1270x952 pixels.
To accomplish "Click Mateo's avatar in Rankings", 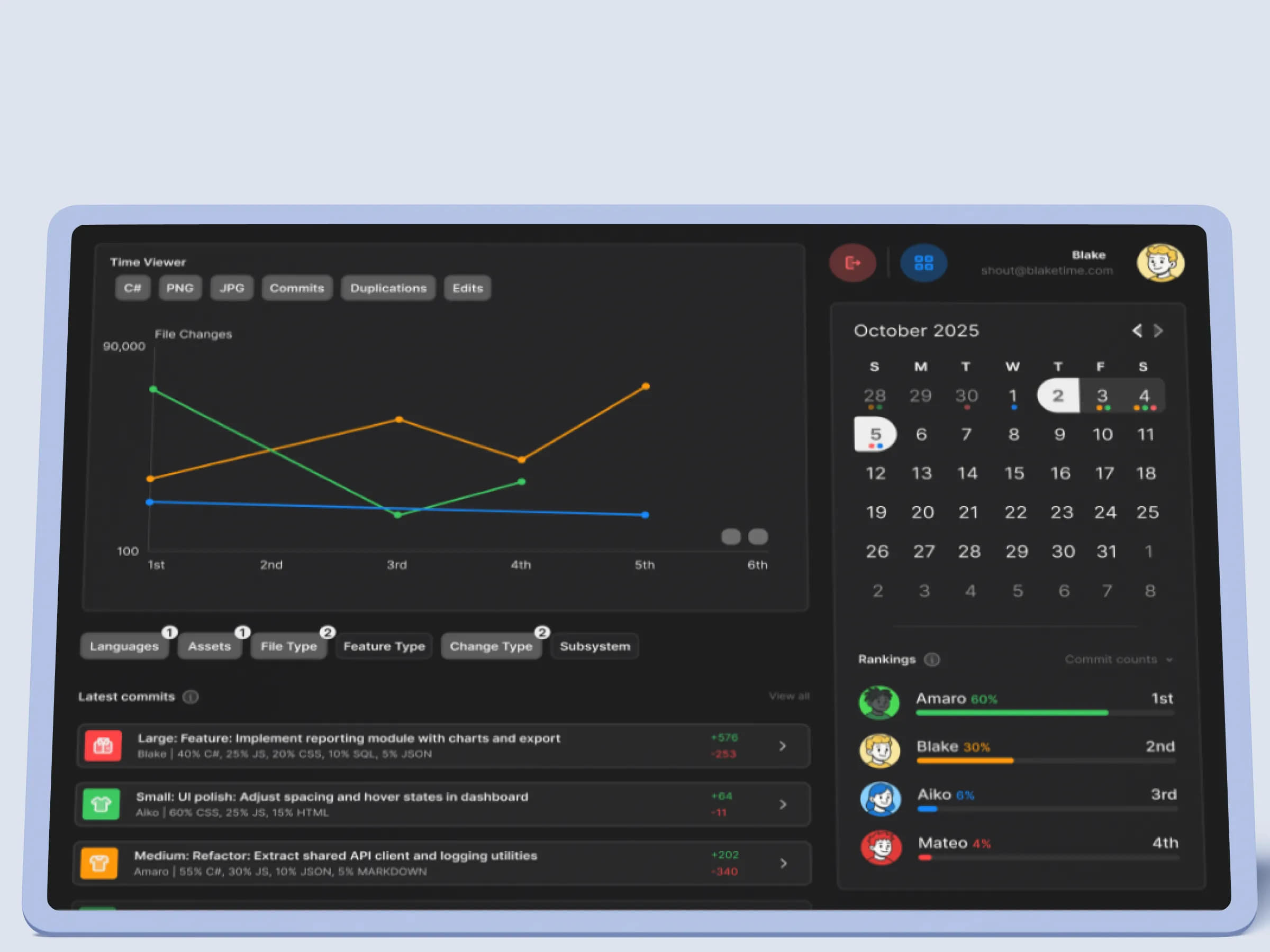I will coord(881,847).
